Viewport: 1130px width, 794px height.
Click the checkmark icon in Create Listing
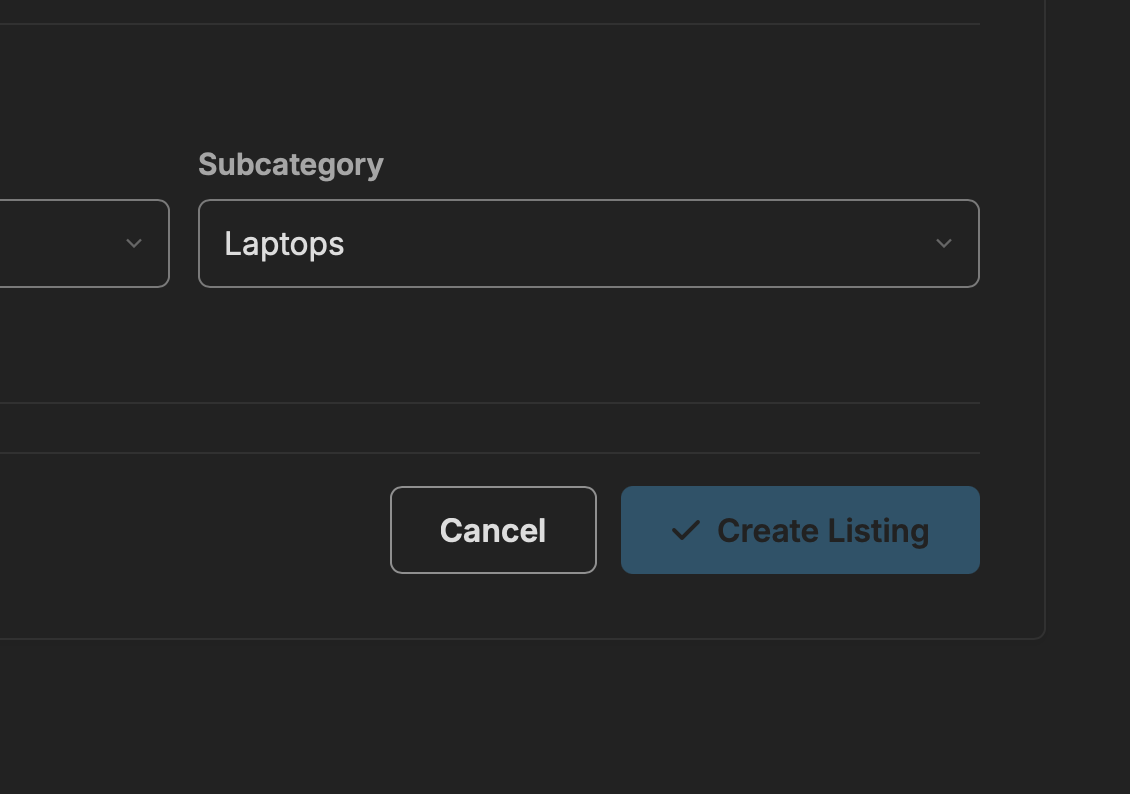pyautogui.click(x=685, y=530)
